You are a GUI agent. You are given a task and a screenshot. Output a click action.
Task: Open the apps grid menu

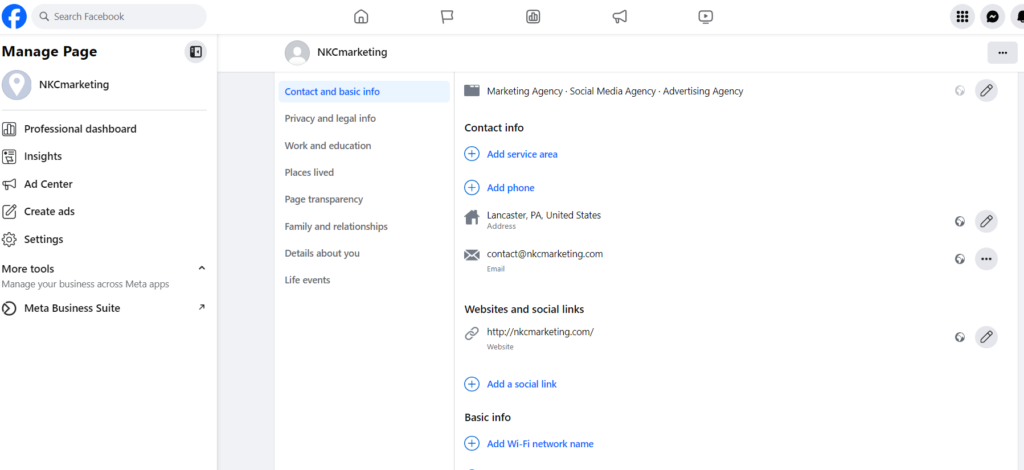click(962, 17)
